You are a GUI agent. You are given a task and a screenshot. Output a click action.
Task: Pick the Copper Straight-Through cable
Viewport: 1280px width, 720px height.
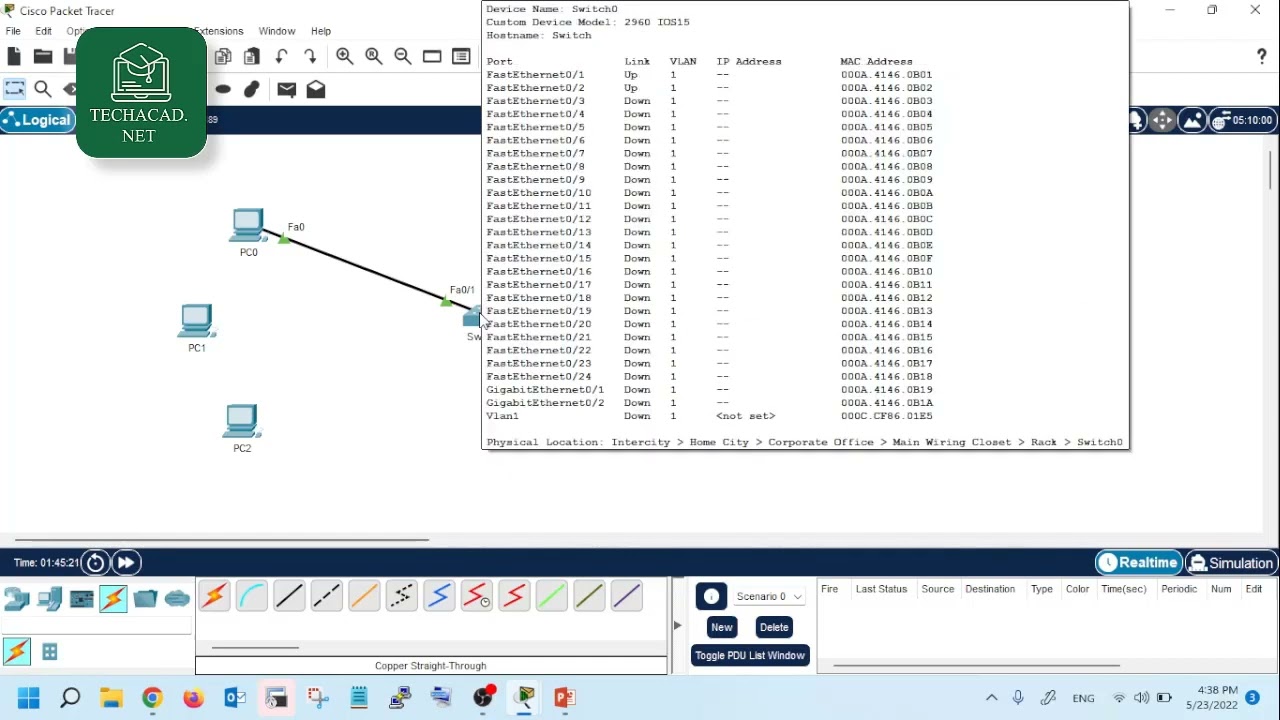(289, 597)
